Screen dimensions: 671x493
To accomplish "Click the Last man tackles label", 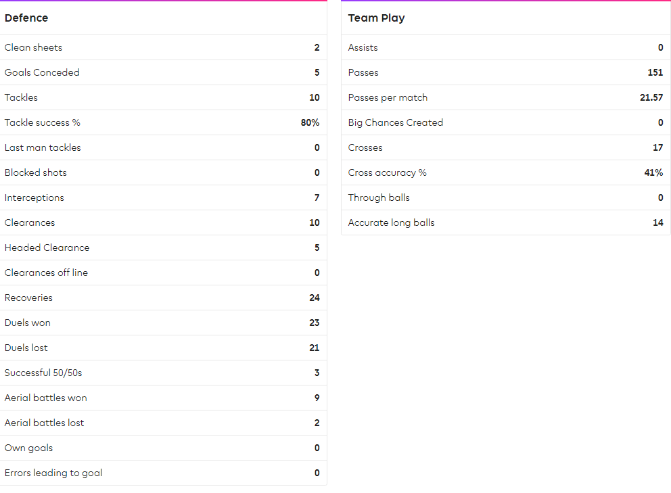I will coord(43,148).
